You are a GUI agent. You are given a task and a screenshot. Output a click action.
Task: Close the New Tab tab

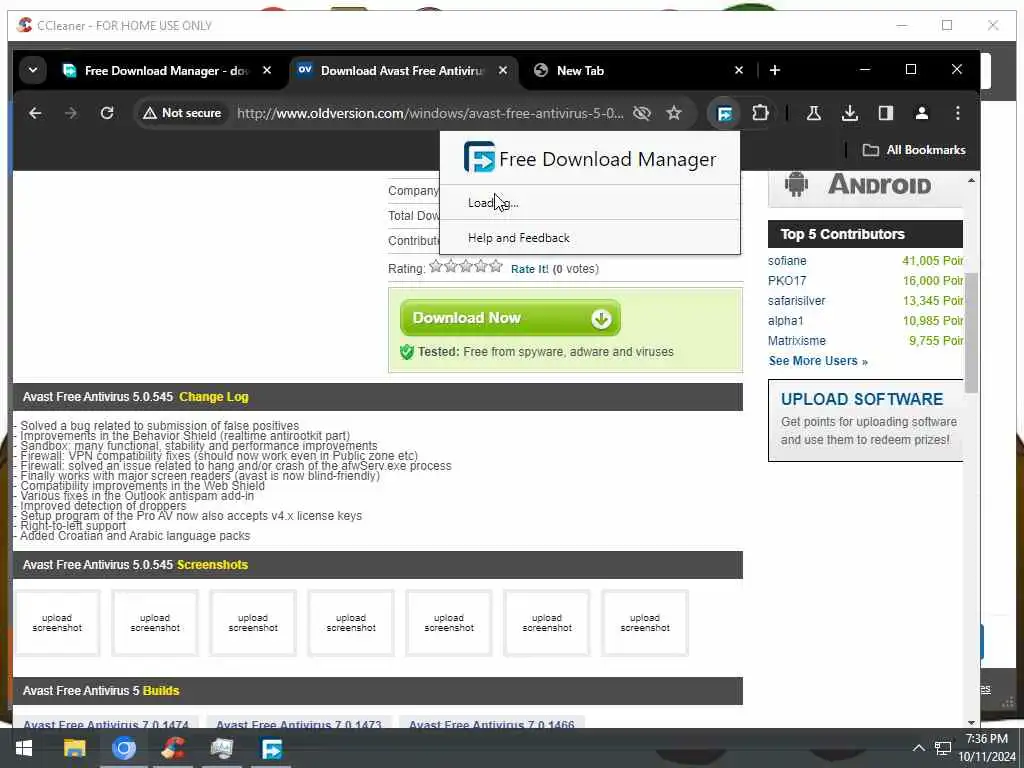click(x=739, y=71)
